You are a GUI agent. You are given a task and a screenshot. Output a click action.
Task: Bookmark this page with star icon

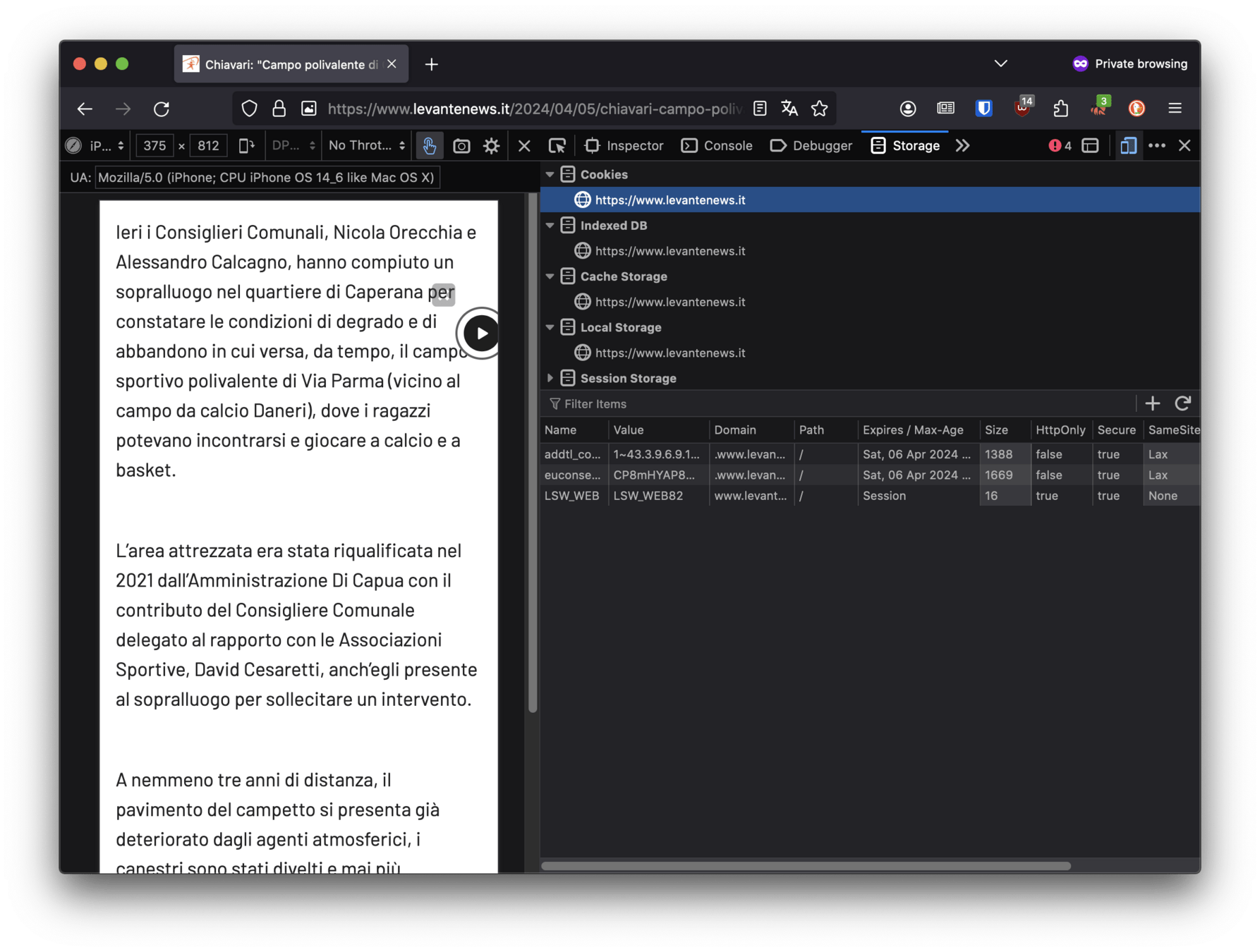(x=819, y=109)
